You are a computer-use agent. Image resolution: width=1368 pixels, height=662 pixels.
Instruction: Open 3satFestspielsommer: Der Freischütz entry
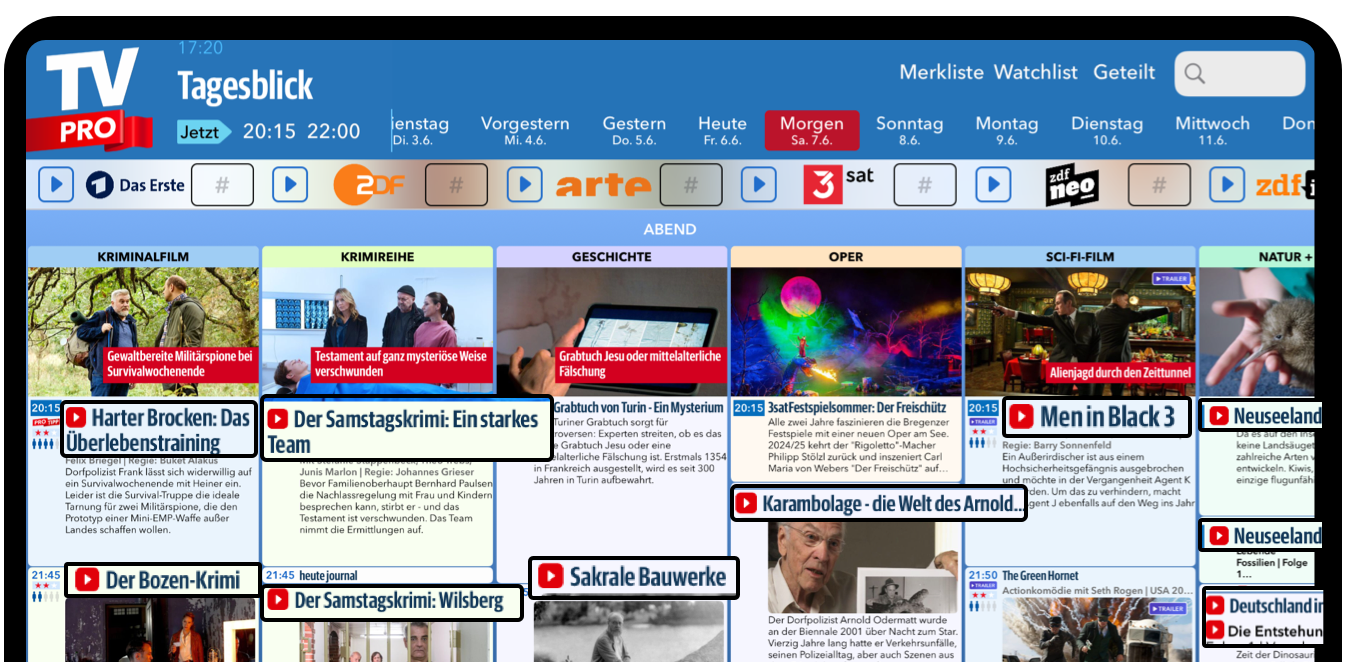pos(857,408)
